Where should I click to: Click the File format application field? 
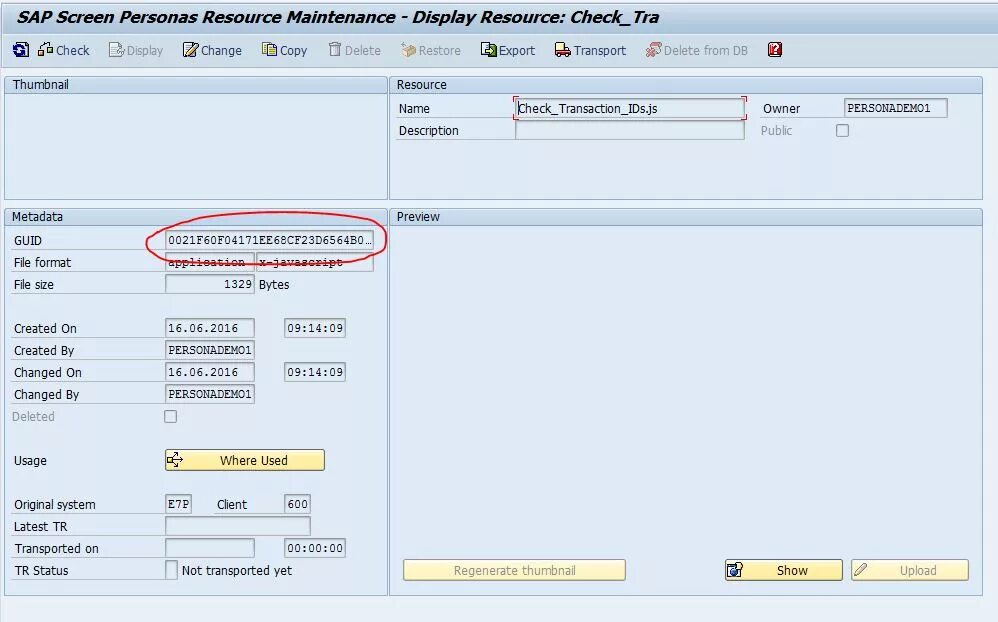tap(209, 262)
